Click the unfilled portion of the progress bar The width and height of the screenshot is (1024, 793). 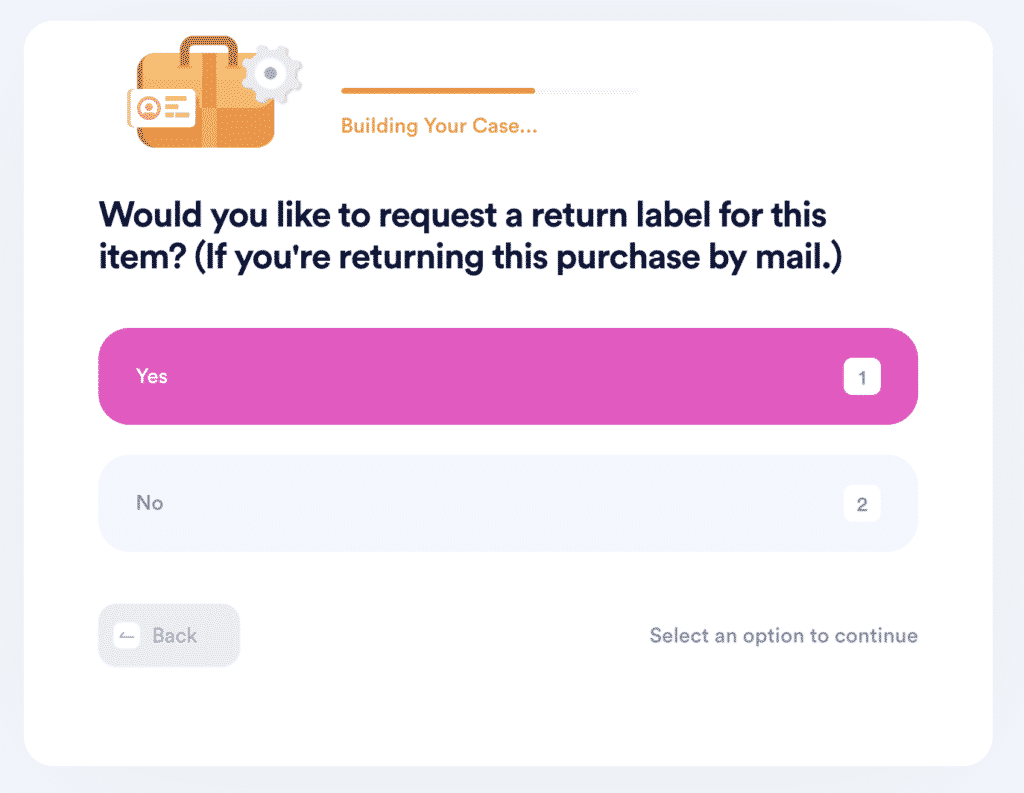tap(590, 90)
